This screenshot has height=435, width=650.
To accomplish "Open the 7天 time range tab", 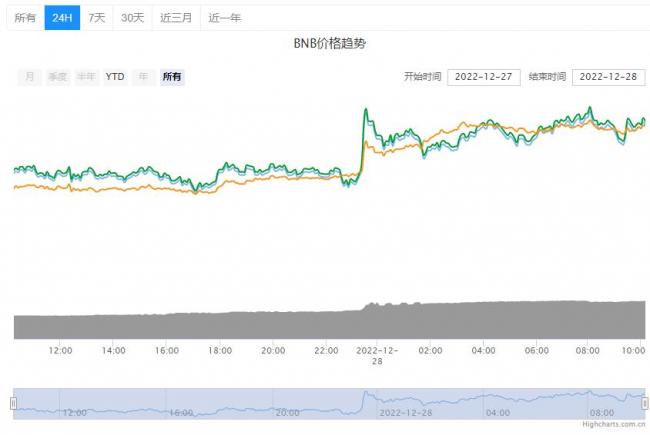I will coord(96,18).
